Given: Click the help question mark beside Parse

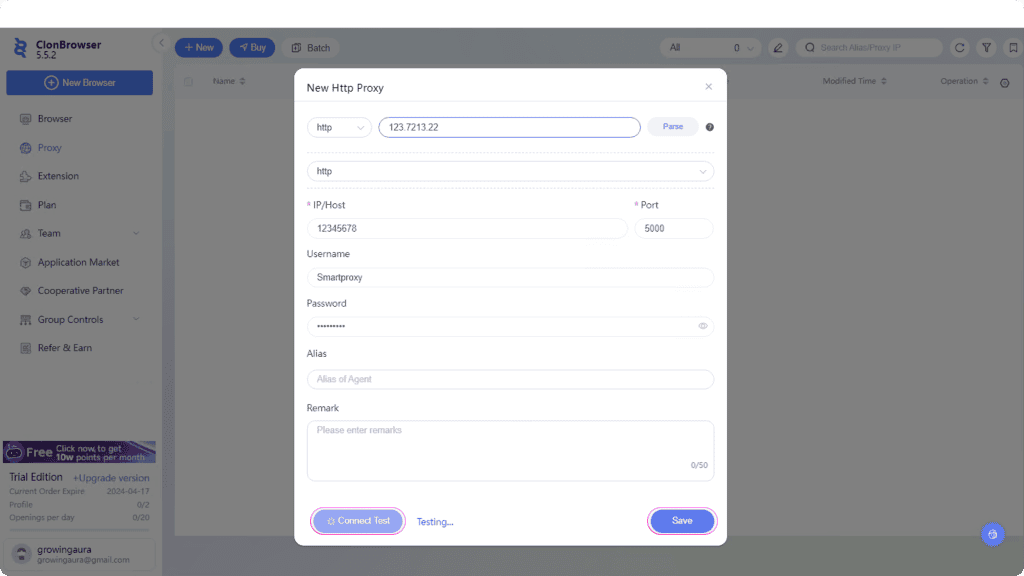Looking at the screenshot, I should pyautogui.click(x=710, y=127).
